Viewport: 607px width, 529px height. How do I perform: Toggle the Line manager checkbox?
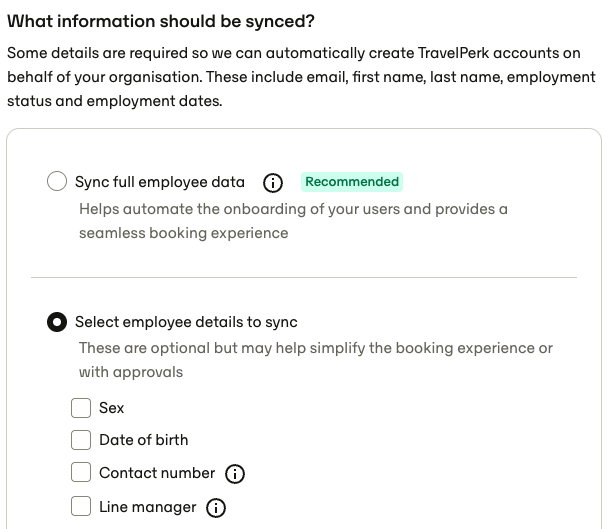coord(81,506)
